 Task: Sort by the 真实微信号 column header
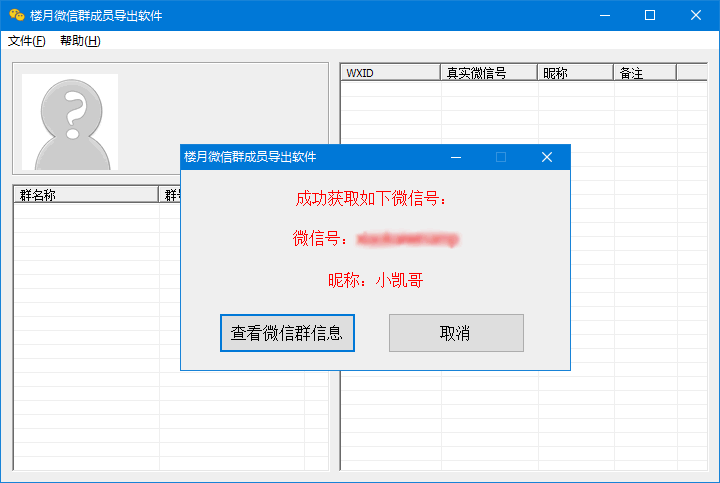489,73
